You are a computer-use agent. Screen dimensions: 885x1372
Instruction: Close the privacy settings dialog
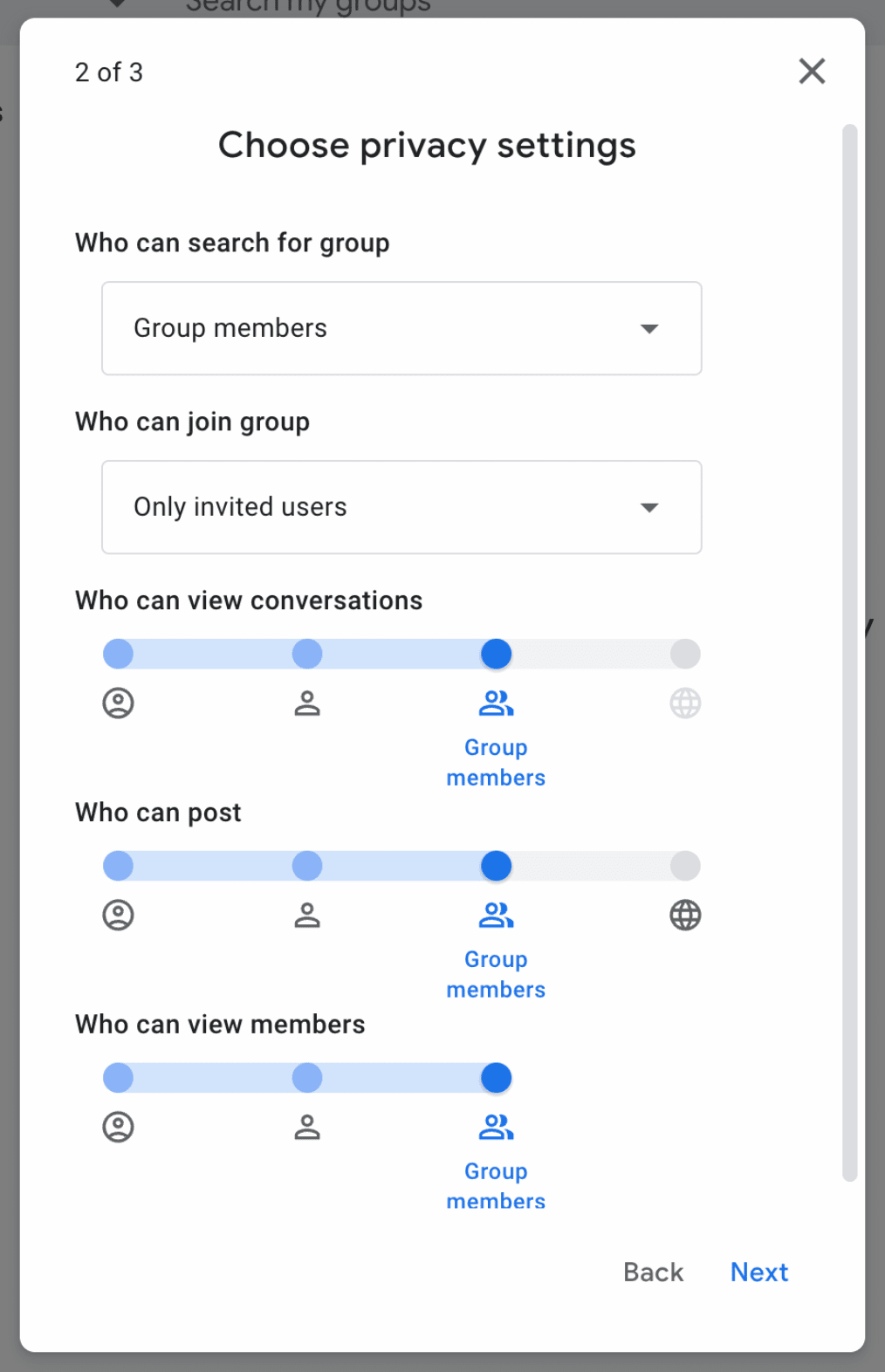coord(812,71)
